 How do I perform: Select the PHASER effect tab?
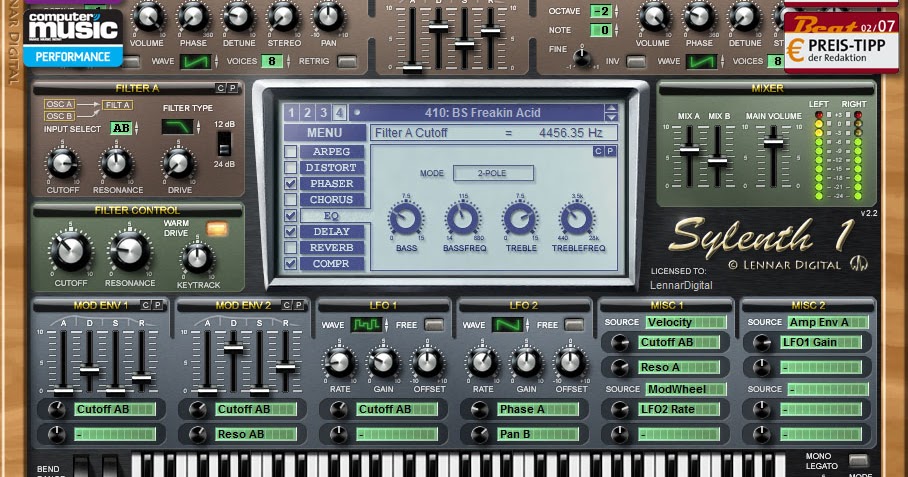click(332, 184)
